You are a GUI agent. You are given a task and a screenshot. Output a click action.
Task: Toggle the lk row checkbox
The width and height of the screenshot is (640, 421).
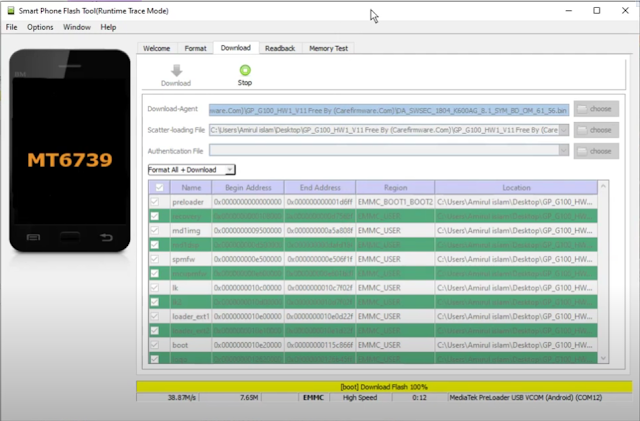[x=155, y=287]
